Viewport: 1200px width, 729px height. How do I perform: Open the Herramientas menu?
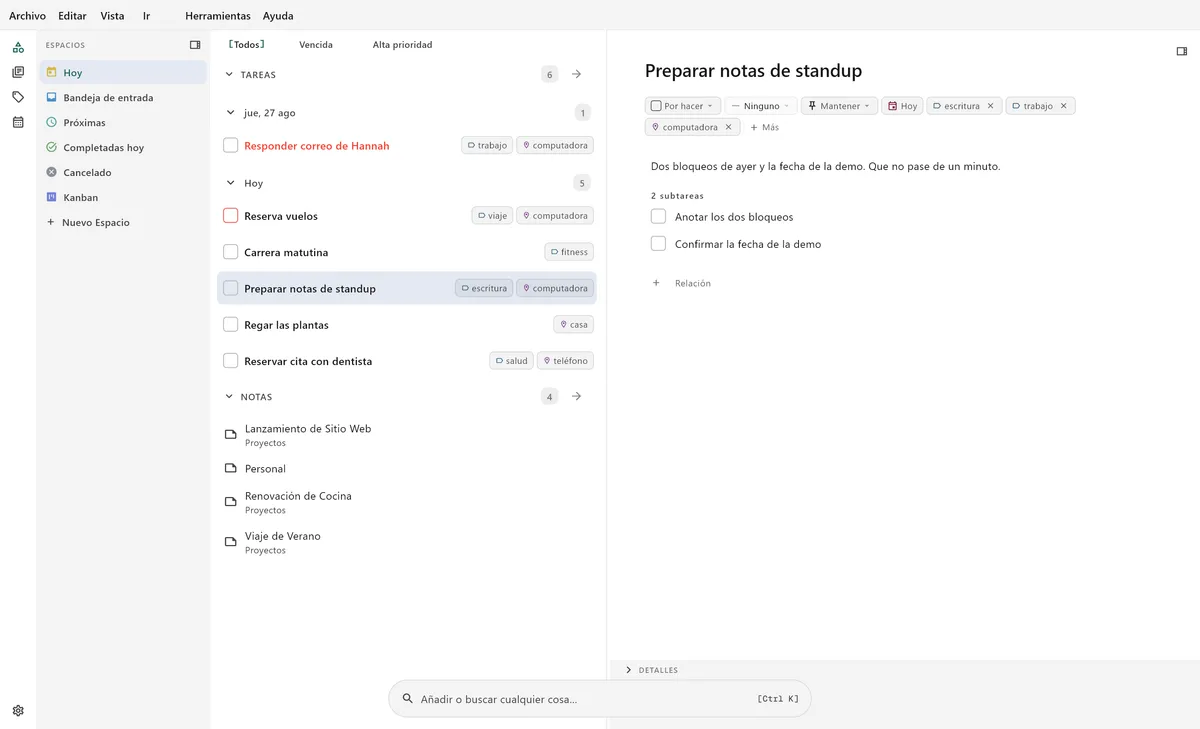click(x=218, y=16)
